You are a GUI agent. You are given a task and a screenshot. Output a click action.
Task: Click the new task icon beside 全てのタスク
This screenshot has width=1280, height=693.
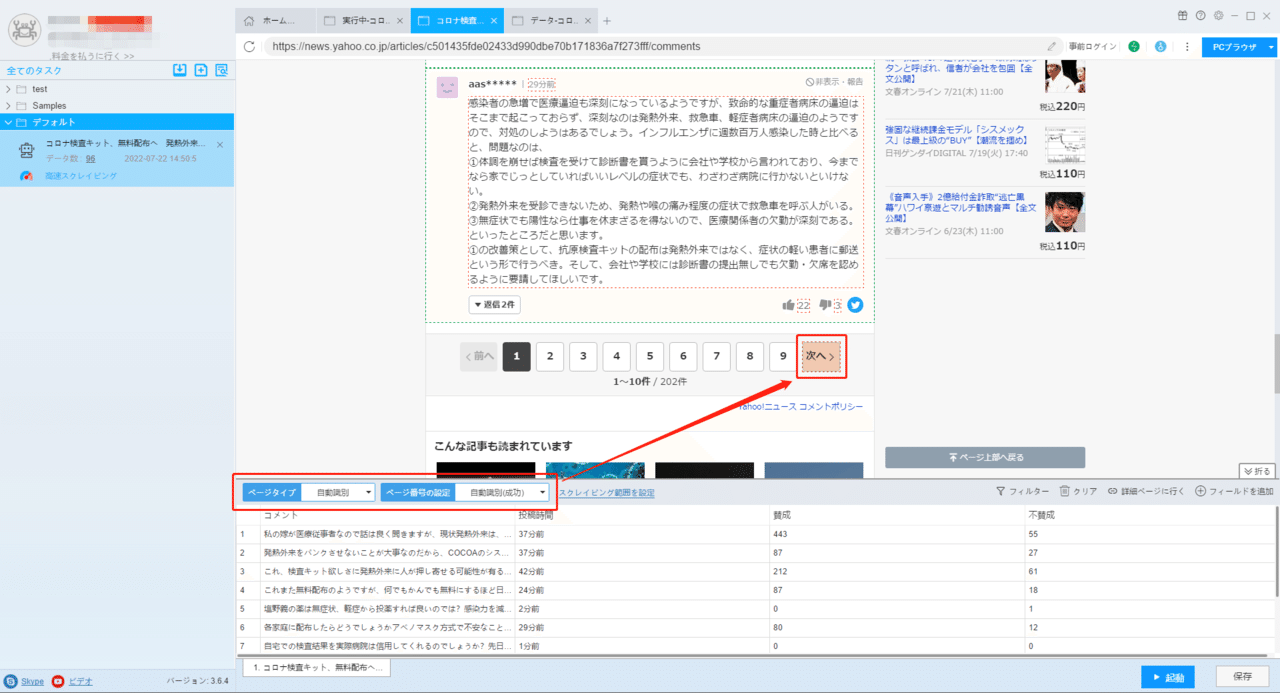point(201,70)
